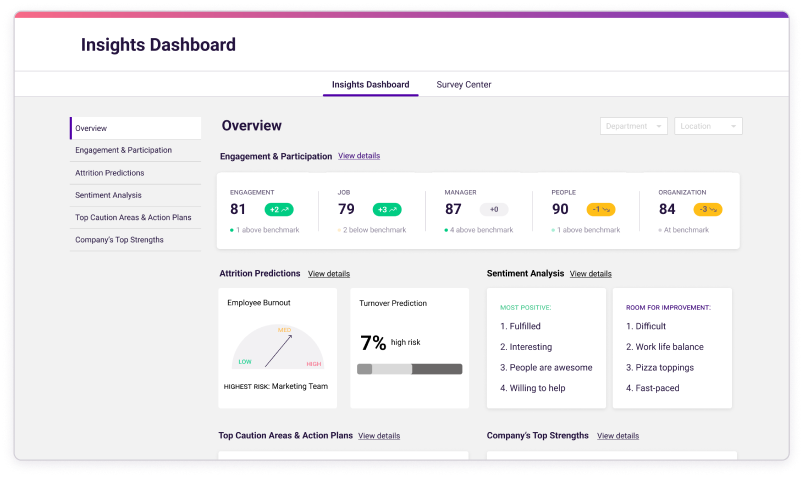Click the +2 trend badge for Engagement

point(279,209)
